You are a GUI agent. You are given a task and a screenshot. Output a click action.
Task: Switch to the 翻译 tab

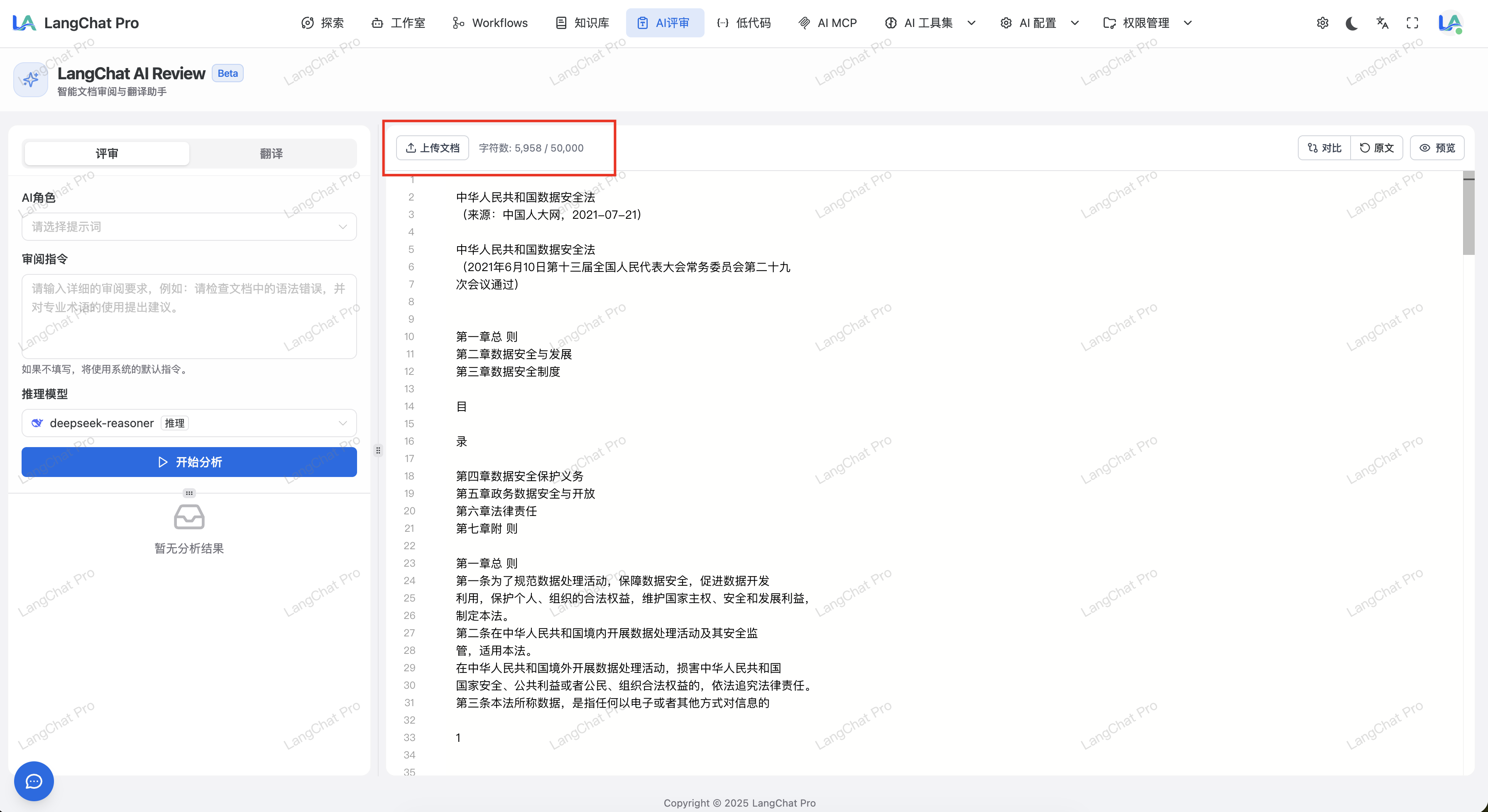271,154
